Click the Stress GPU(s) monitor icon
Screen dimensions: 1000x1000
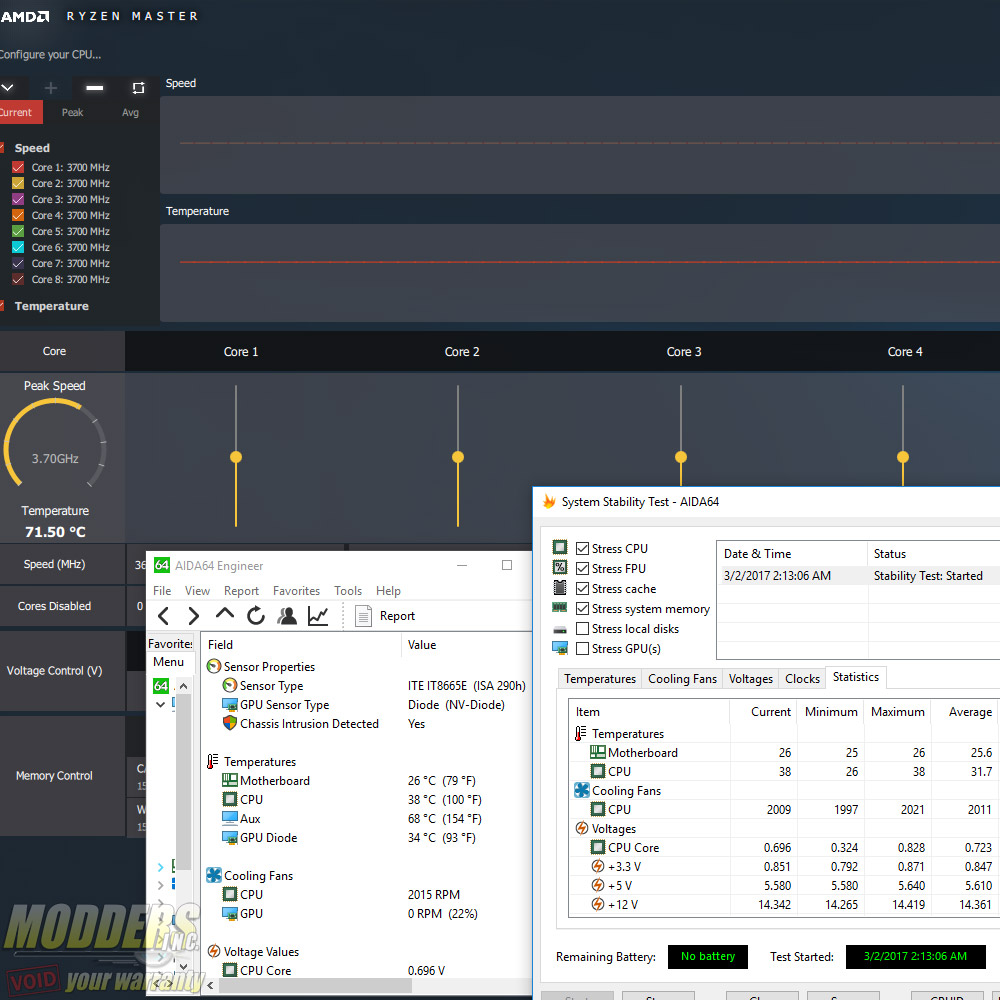pyautogui.click(x=559, y=648)
